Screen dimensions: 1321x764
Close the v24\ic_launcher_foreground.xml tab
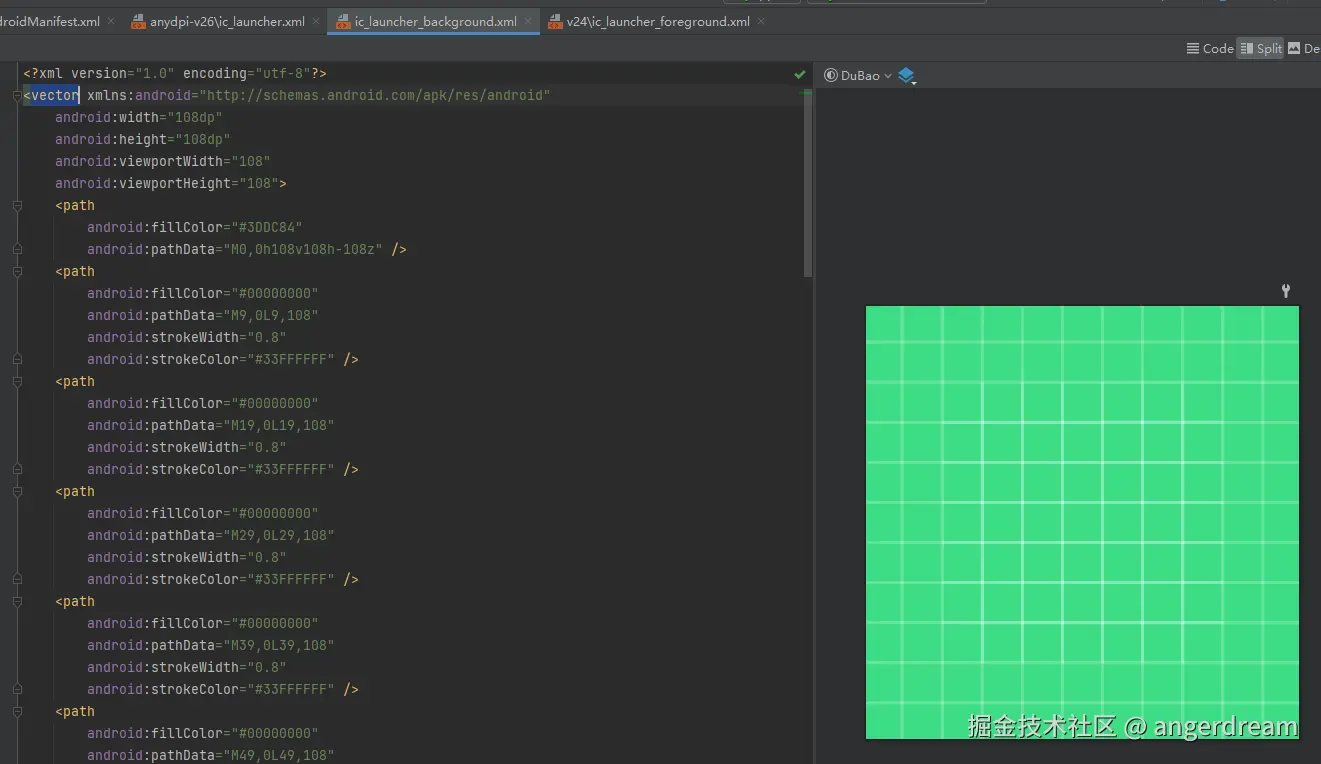coord(761,21)
